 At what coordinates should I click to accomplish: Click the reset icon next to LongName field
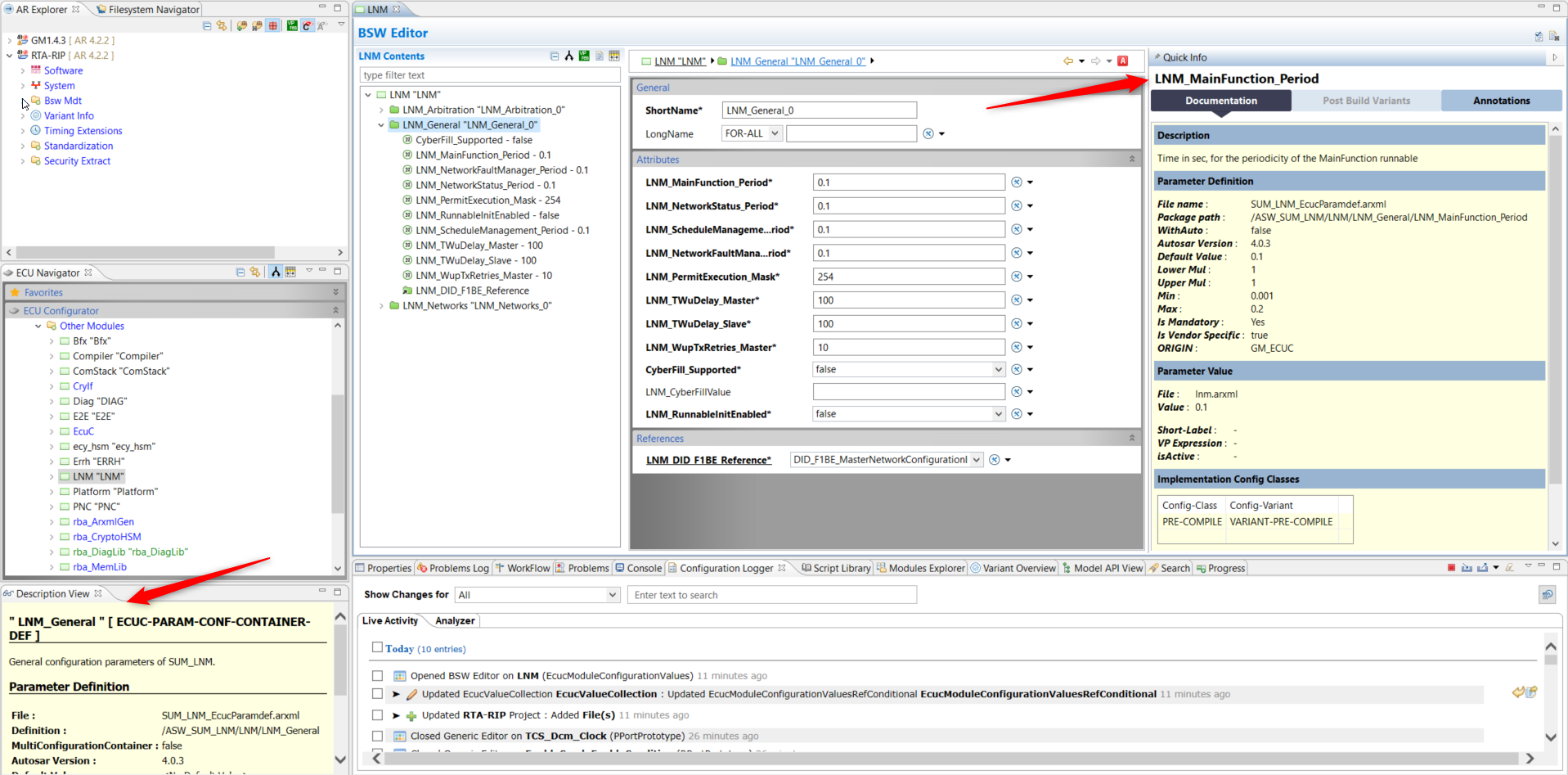pos(928,133)
